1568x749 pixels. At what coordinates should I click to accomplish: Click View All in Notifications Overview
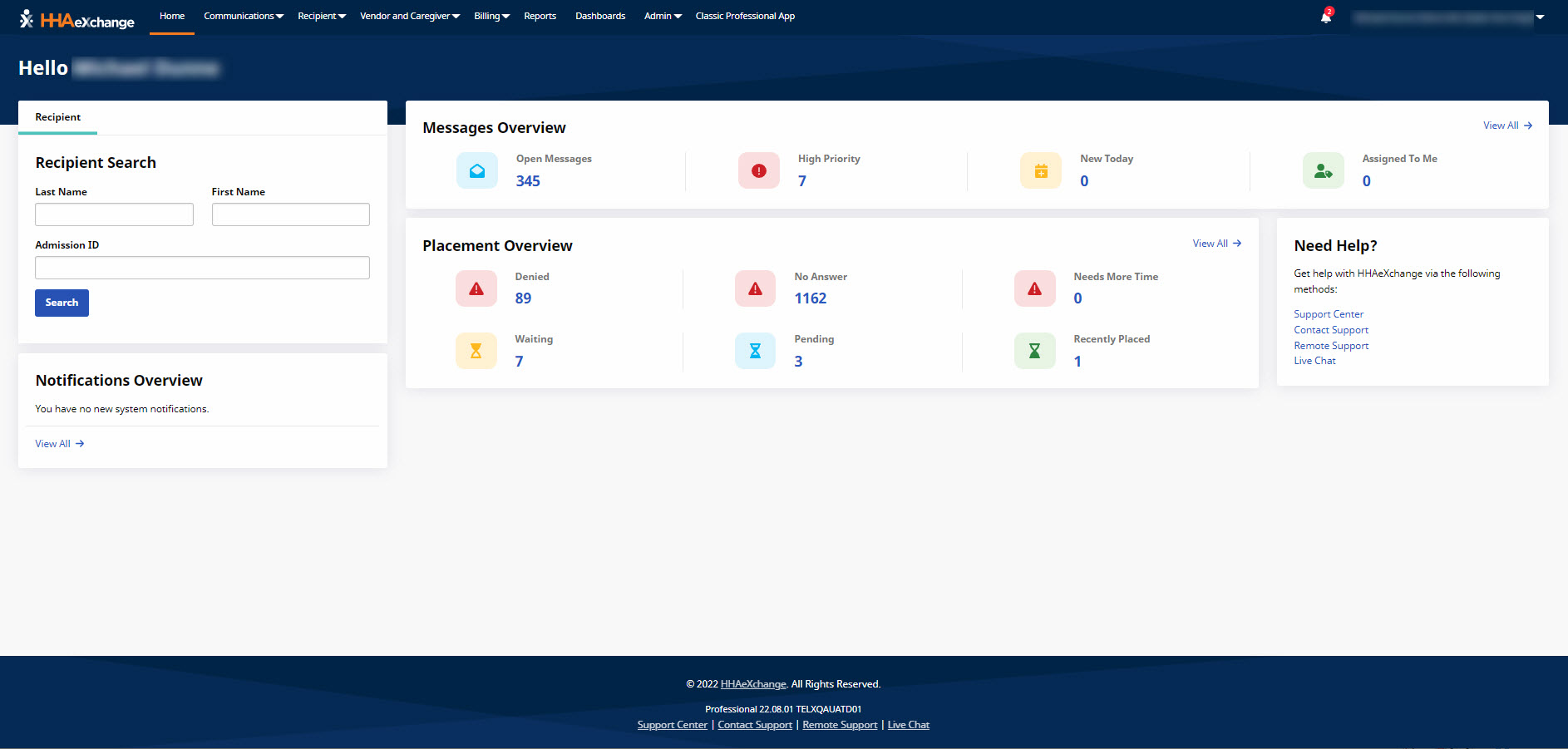pos(59,444)
